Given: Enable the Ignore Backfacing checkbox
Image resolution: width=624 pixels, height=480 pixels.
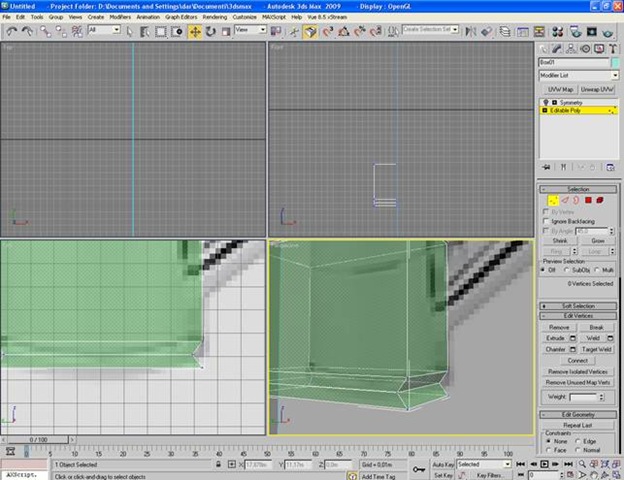Looking at the screenshot, I should (x=545, y=221).
